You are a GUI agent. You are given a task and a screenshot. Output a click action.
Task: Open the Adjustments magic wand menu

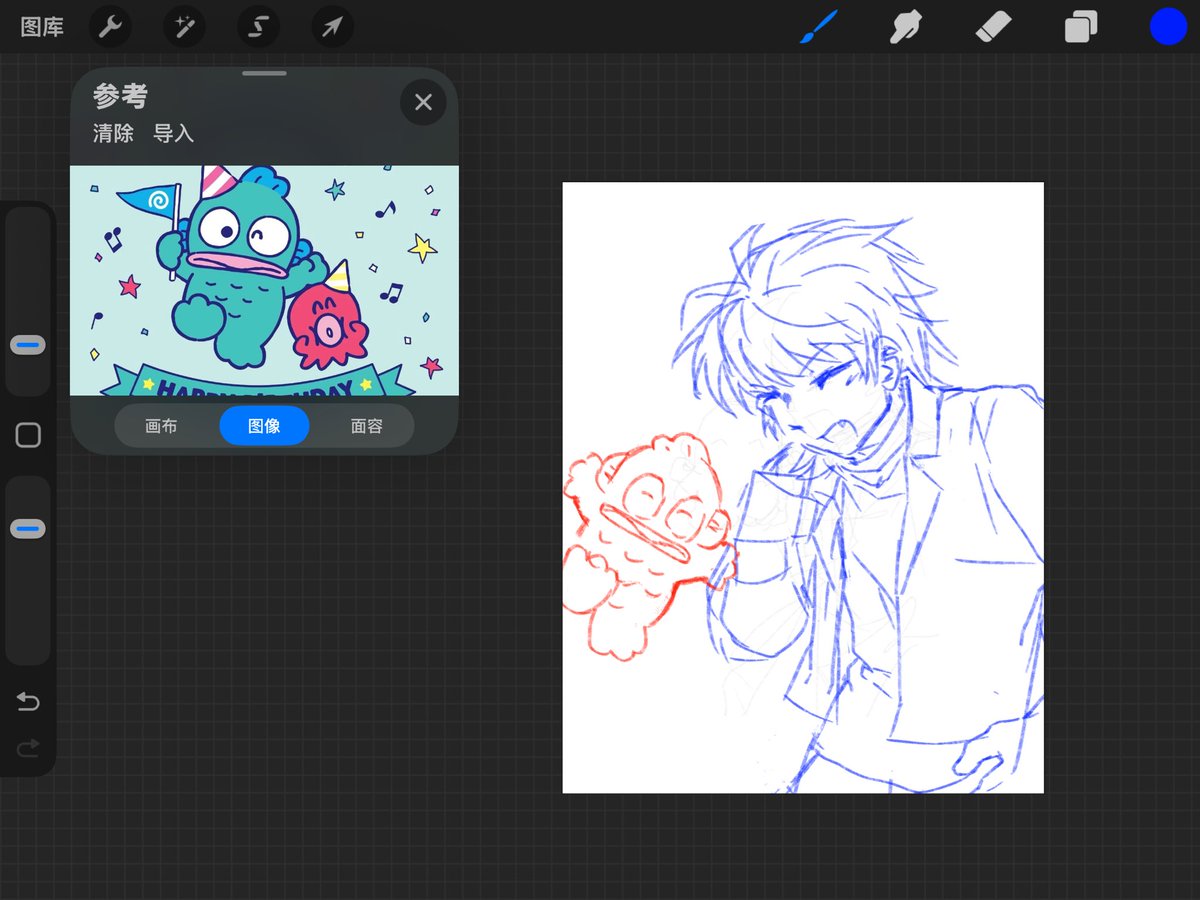click(x=184, y=27)
